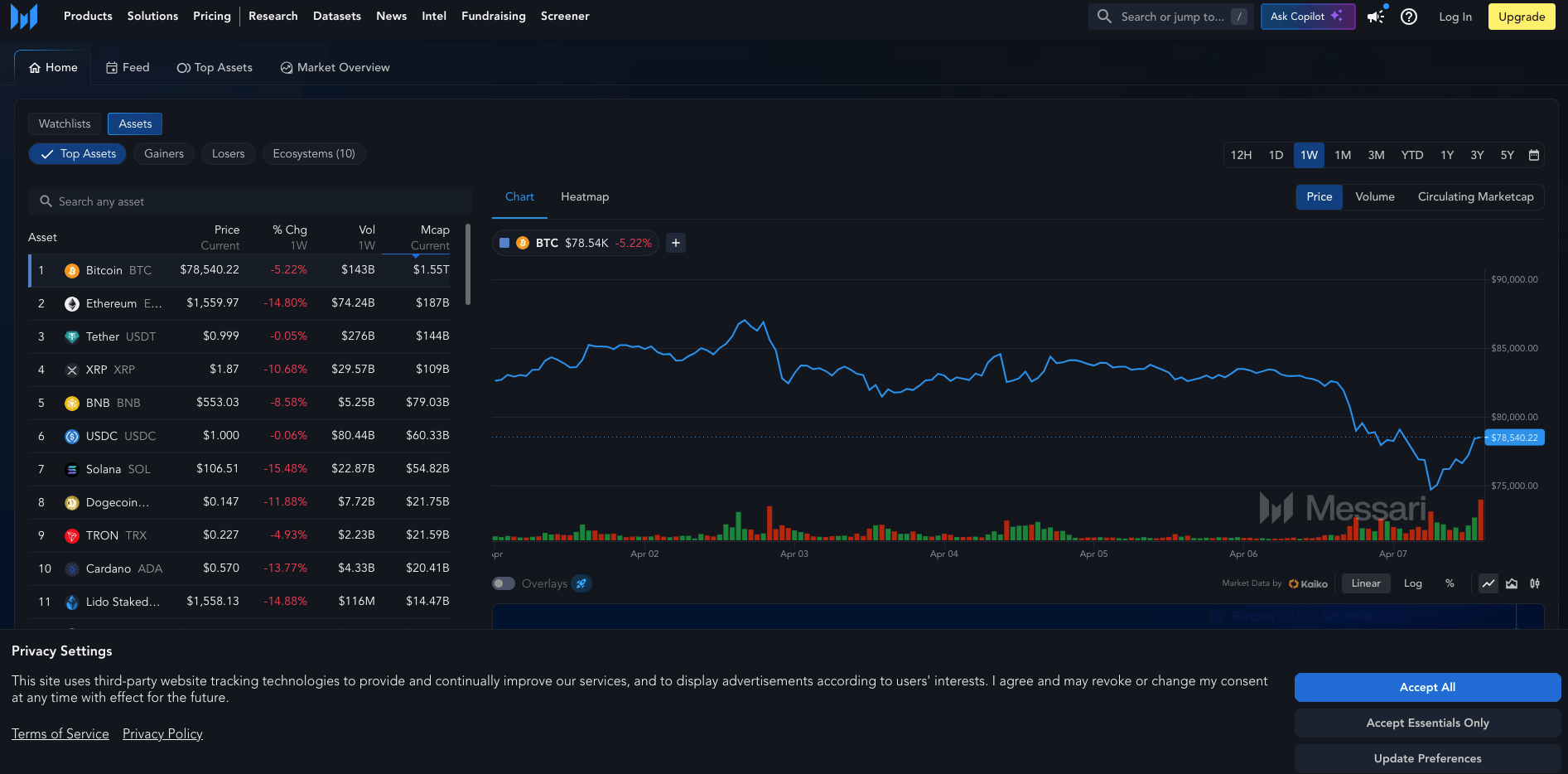This screenshot has height=774, width=1568.
Task: Click the magnifier in asset search
Action: point(46,201)
